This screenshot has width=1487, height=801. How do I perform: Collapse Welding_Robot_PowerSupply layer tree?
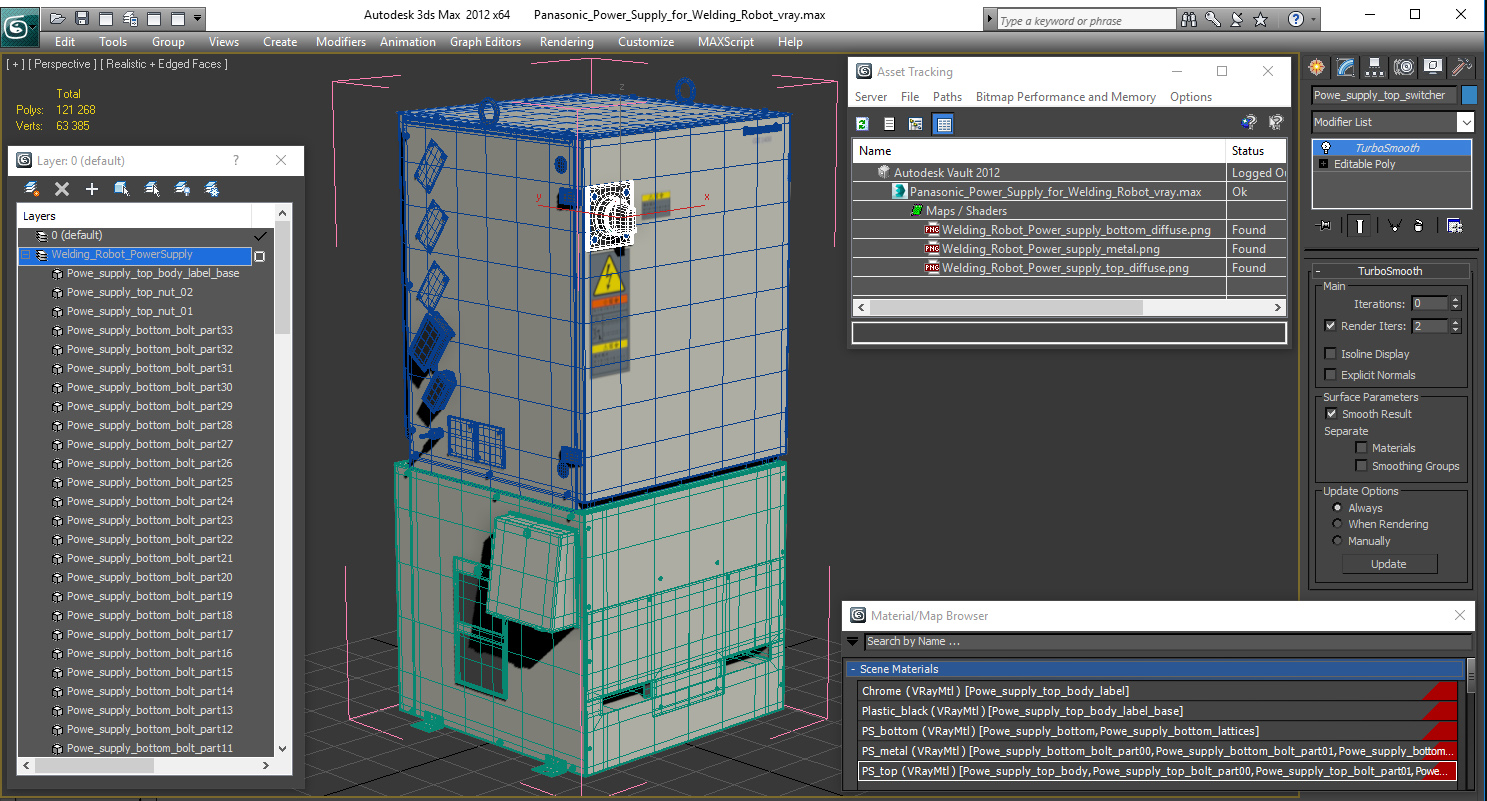pyautogui.click(x=26, y=255)
